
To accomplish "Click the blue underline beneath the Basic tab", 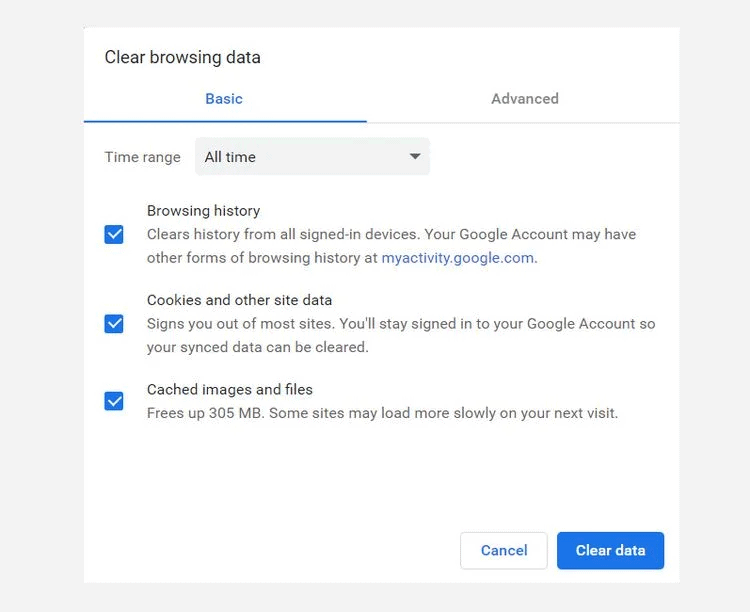I will coord(225,122).
